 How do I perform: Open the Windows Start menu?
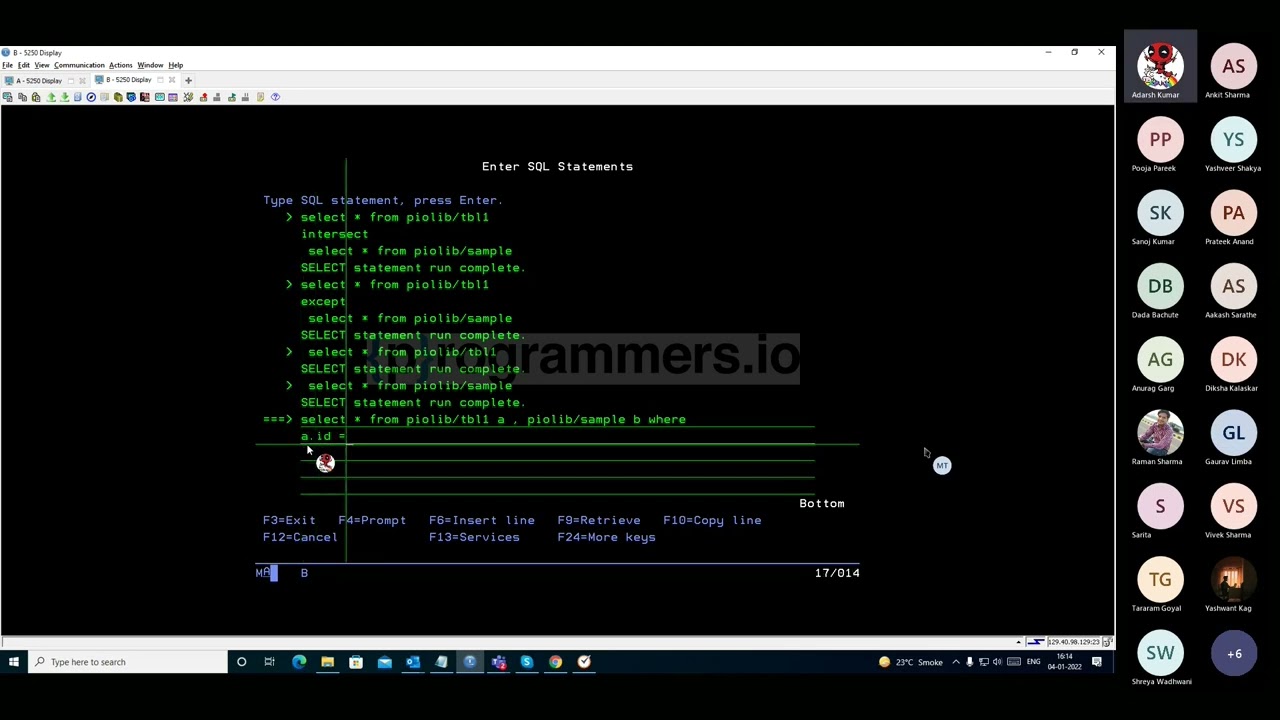pos(14,662)
